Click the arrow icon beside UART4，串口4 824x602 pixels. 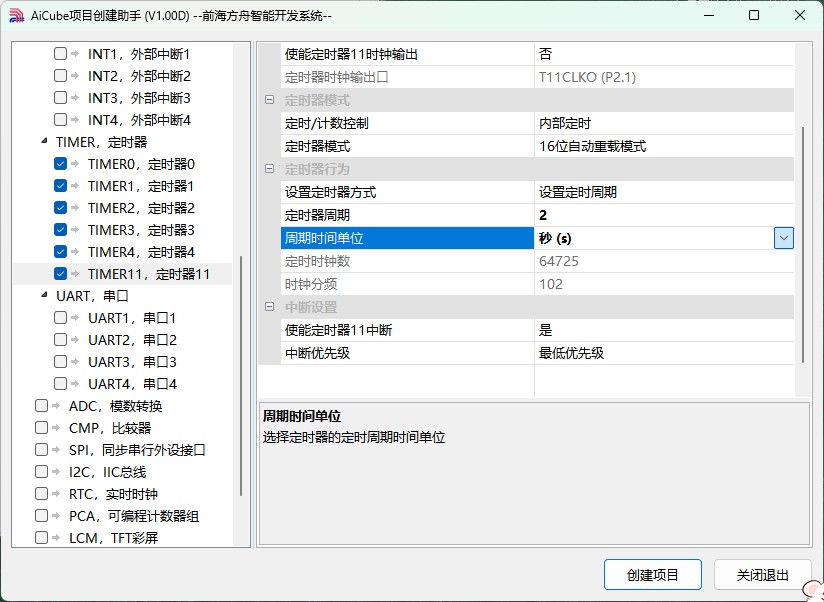[x=75, y=383]
